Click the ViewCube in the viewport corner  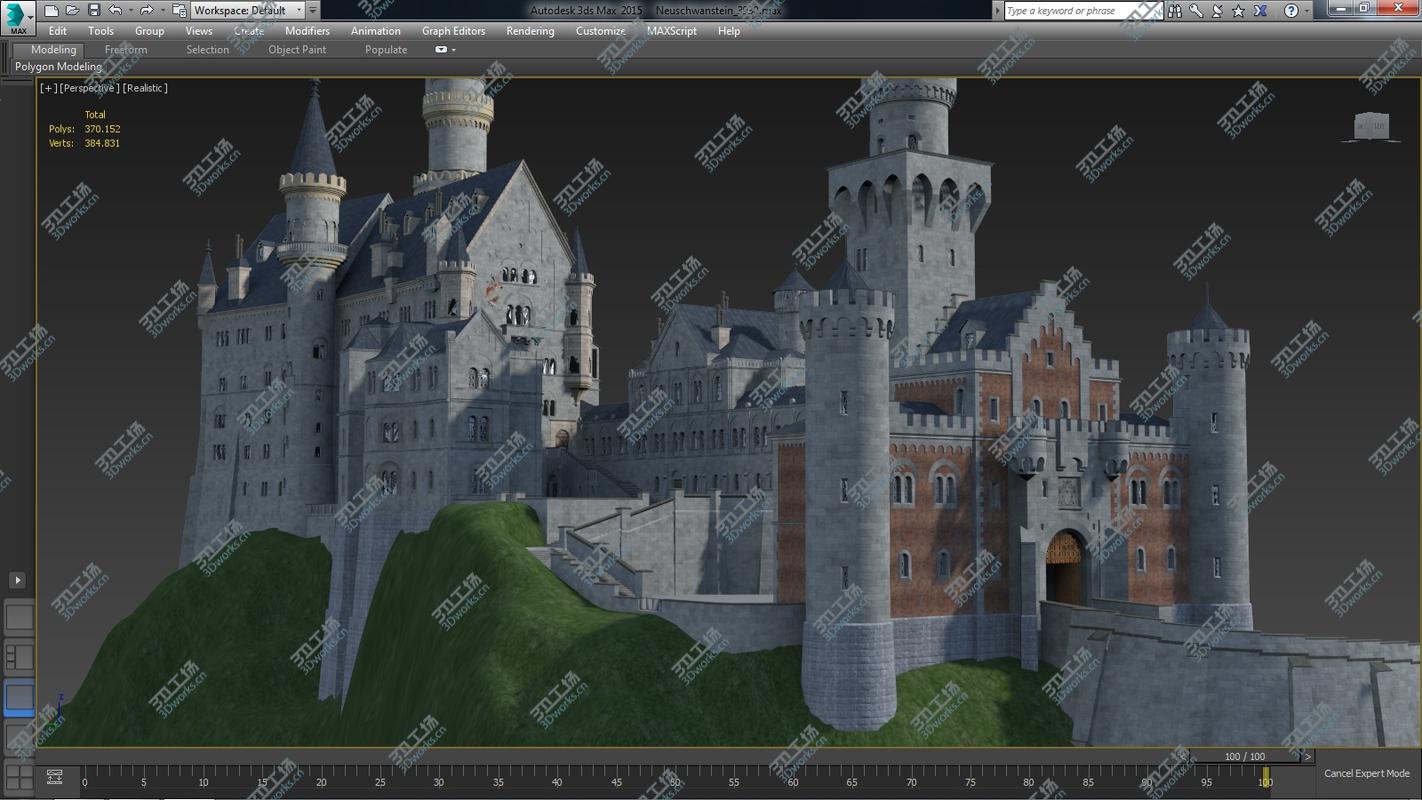[1371, 126]
